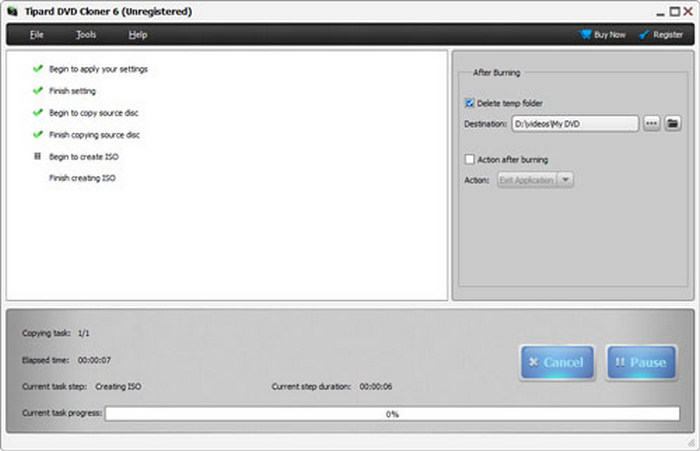Click the Copying task value 1/1
Viewport: 700px width, 451px height.
[83, 333]
